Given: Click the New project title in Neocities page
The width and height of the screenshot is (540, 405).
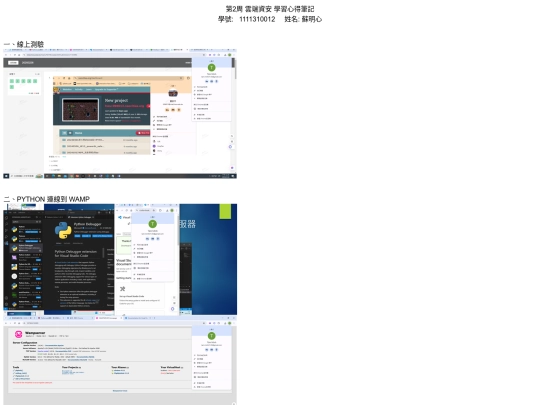Looking at the screenshot, I should pos(116,100).
